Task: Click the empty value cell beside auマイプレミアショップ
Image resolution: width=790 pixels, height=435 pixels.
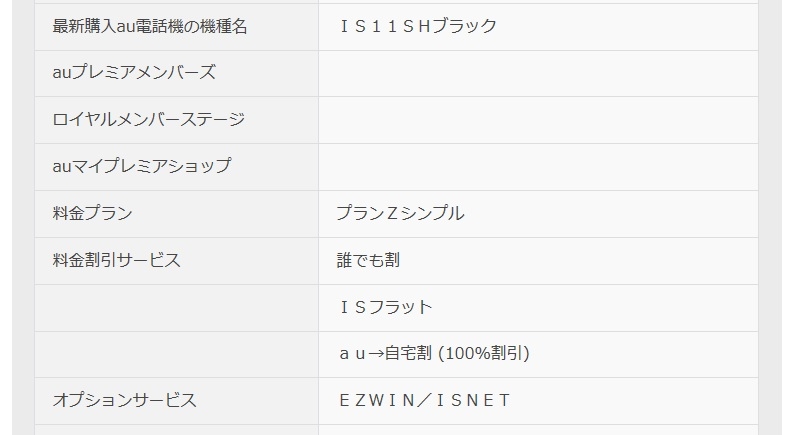Action: click(538, 167)
